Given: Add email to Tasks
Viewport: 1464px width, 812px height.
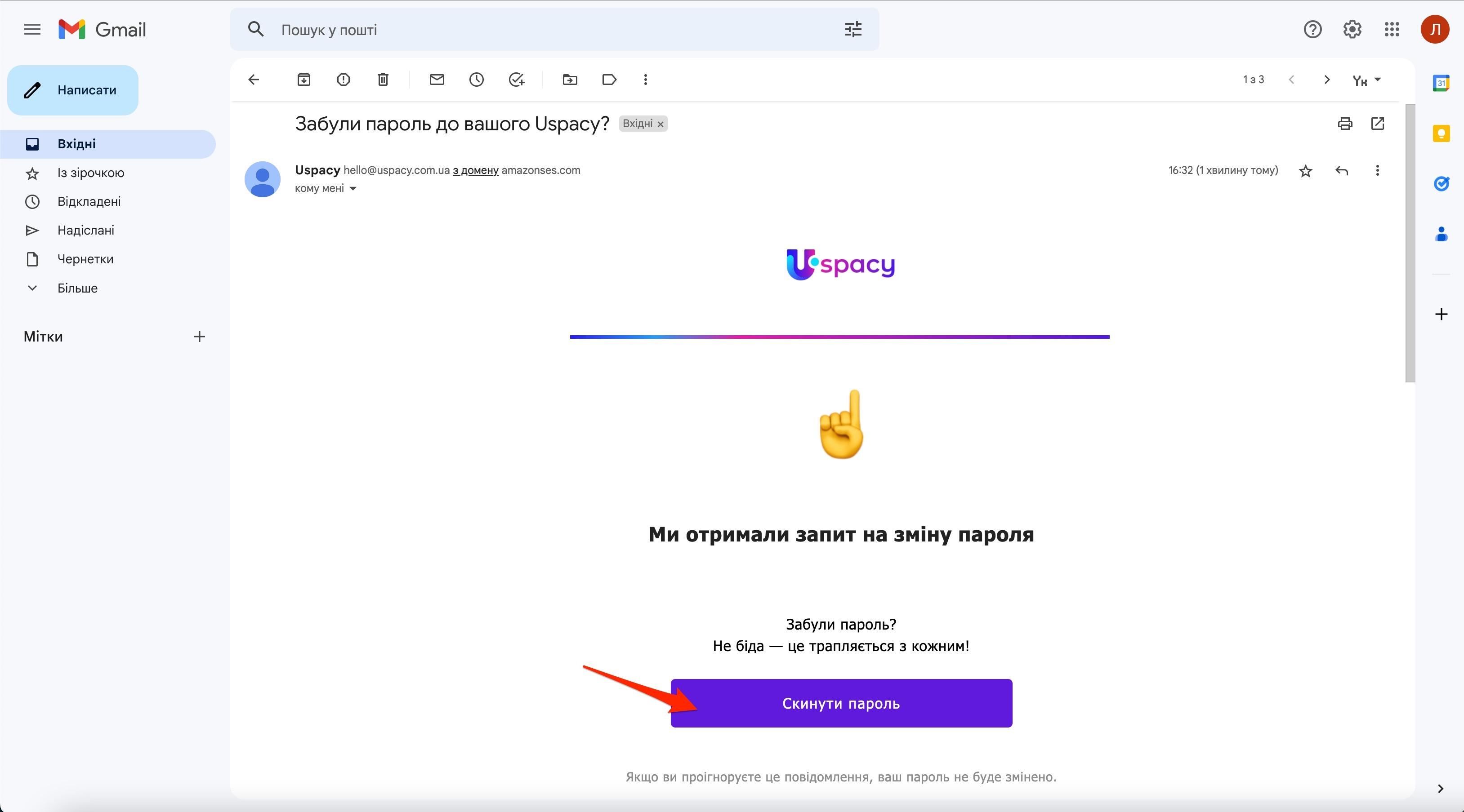Looking at the screenshot, I should click(x=516, y=80).
